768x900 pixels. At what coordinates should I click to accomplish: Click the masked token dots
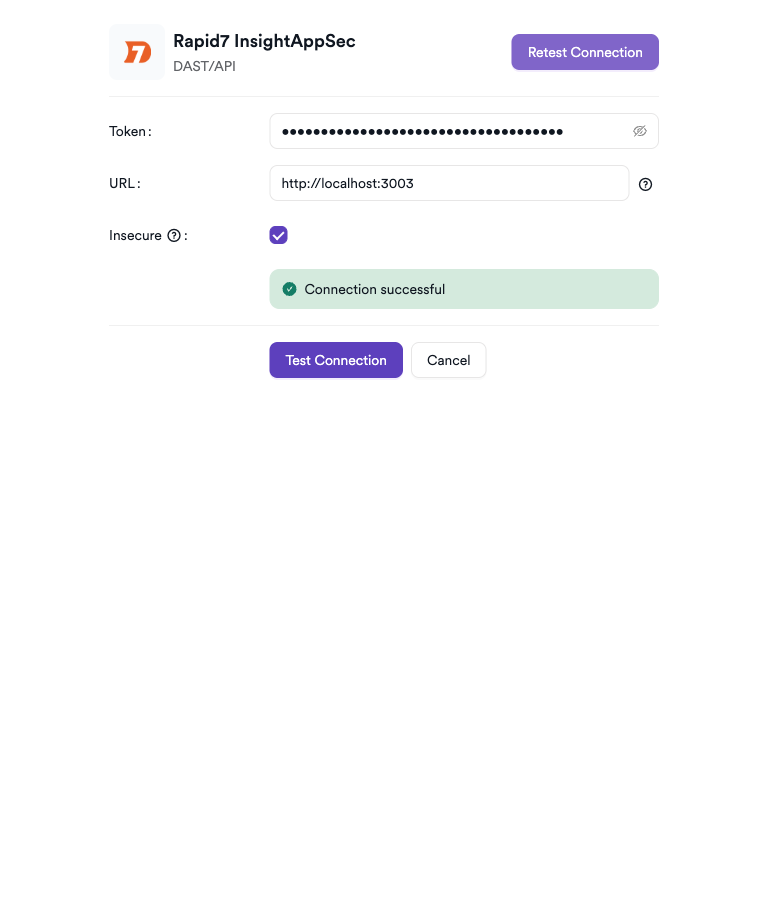click(422, 131)
